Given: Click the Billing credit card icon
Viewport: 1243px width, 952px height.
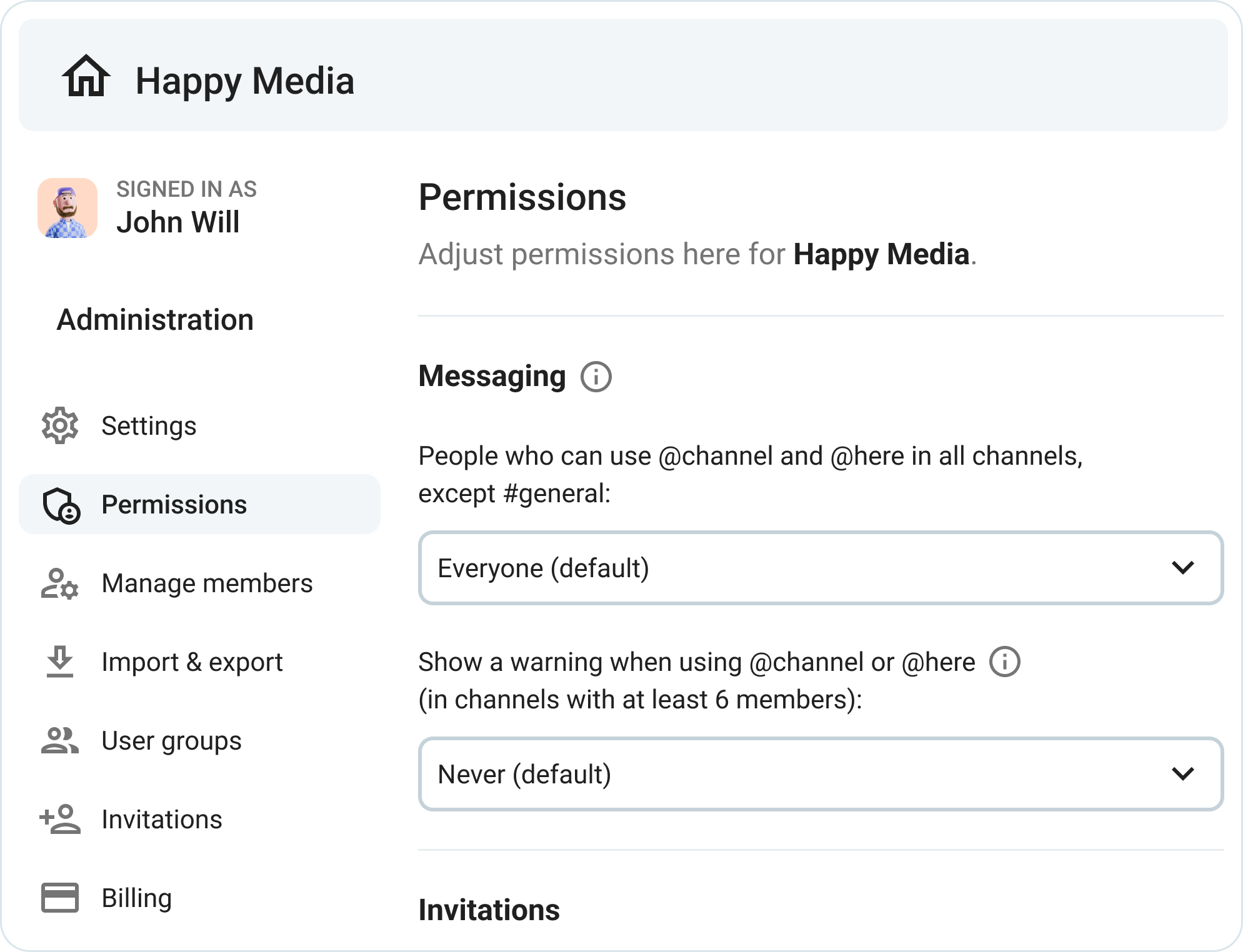Looking at the screenshot, I should (60, 898).
